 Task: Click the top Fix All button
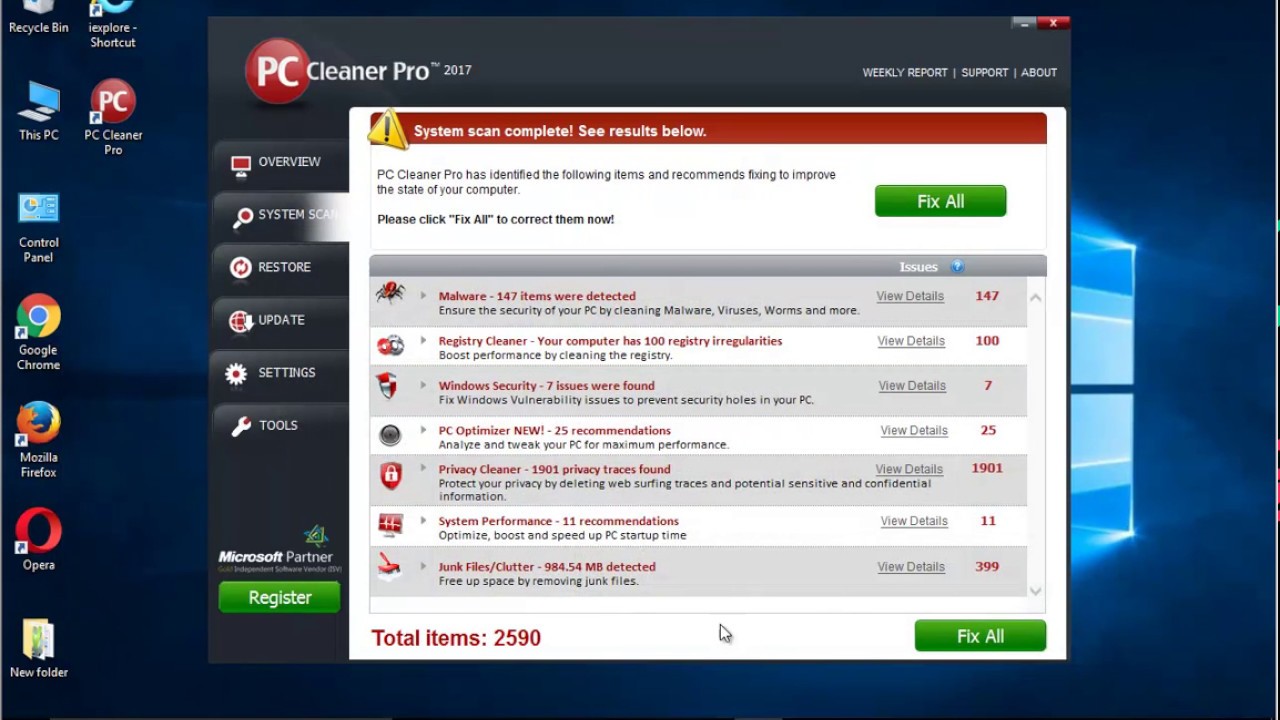click(940, 201)
